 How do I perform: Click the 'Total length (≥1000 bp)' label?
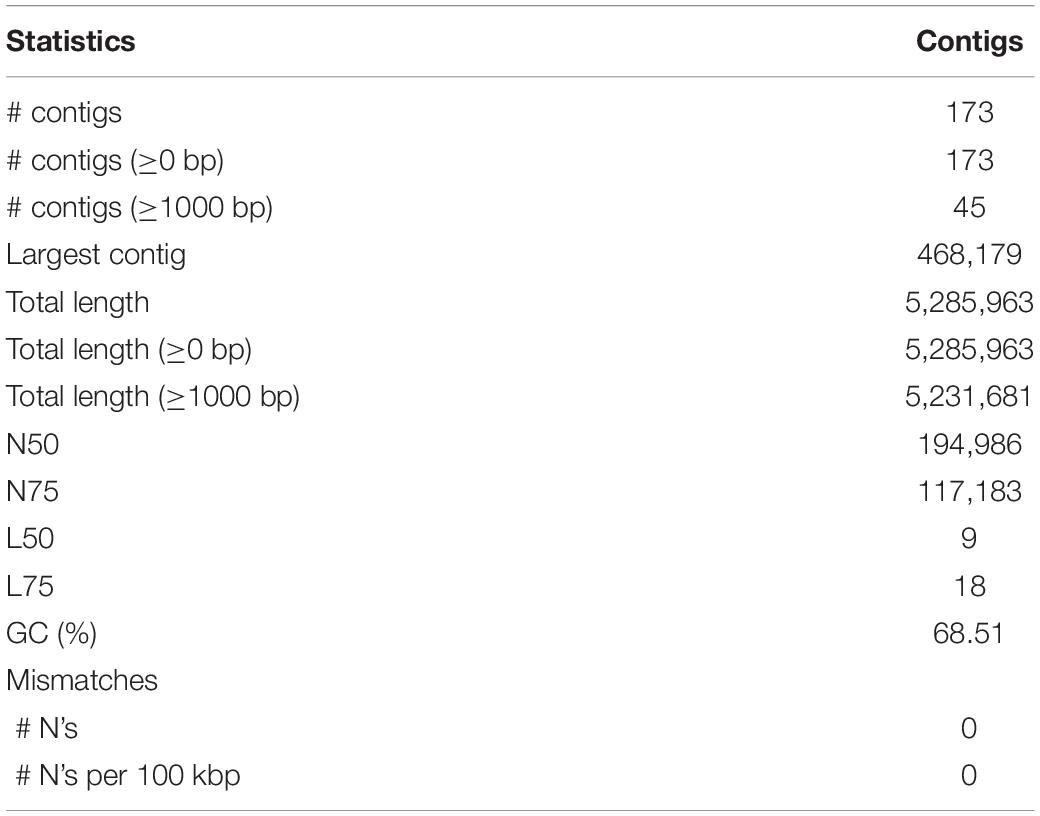click(153, 397)
